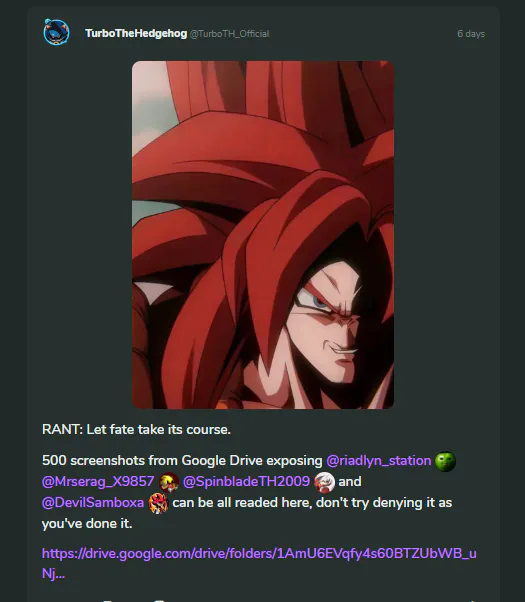This screenshot has width=525, height=602.
Task: Open the @DevilSamboxa mention
Action: point(93,502)
